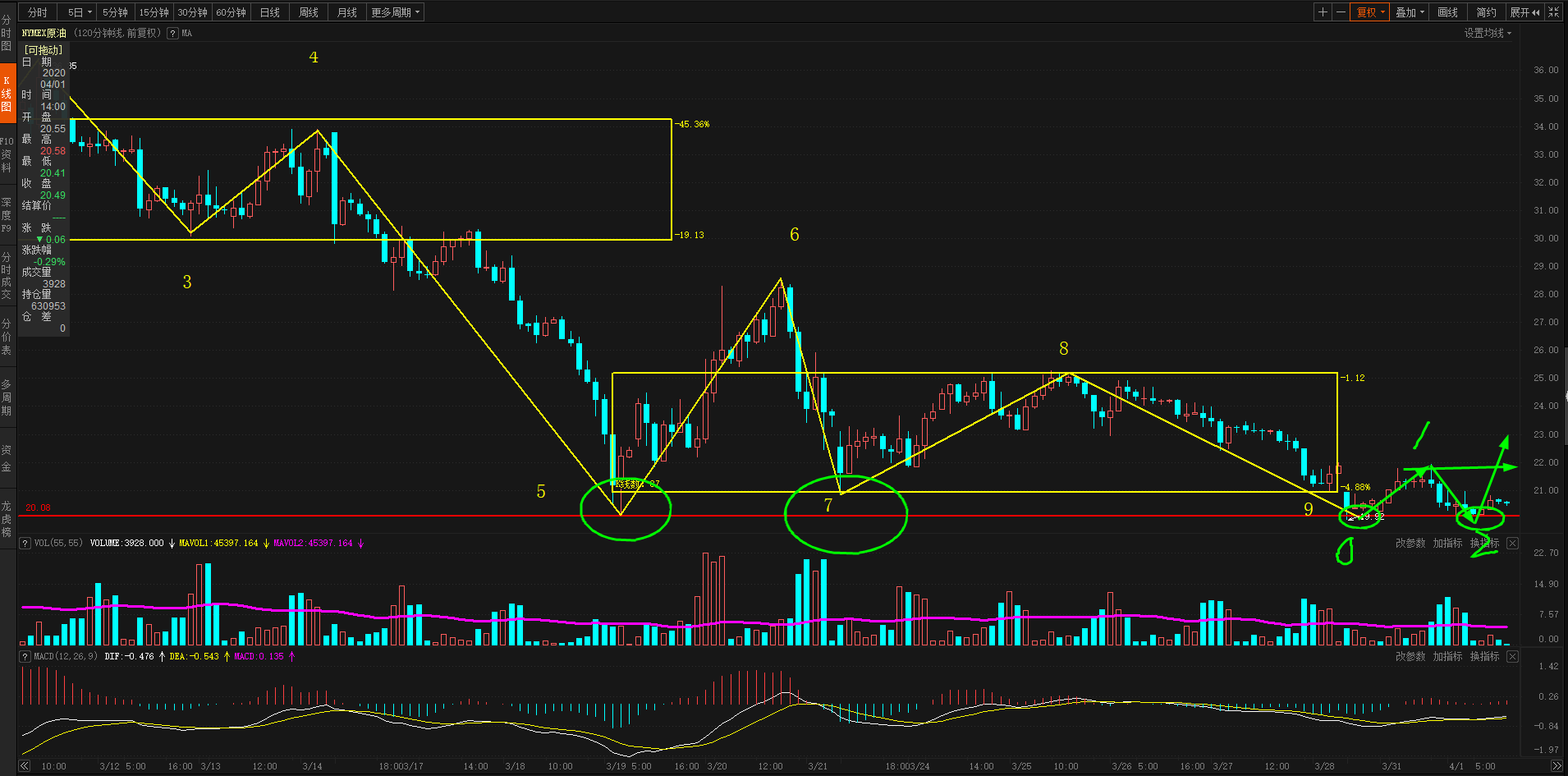Select 15分钟 period tab
The height and width of the screenshot is (776, 1568).
[154, 12]
